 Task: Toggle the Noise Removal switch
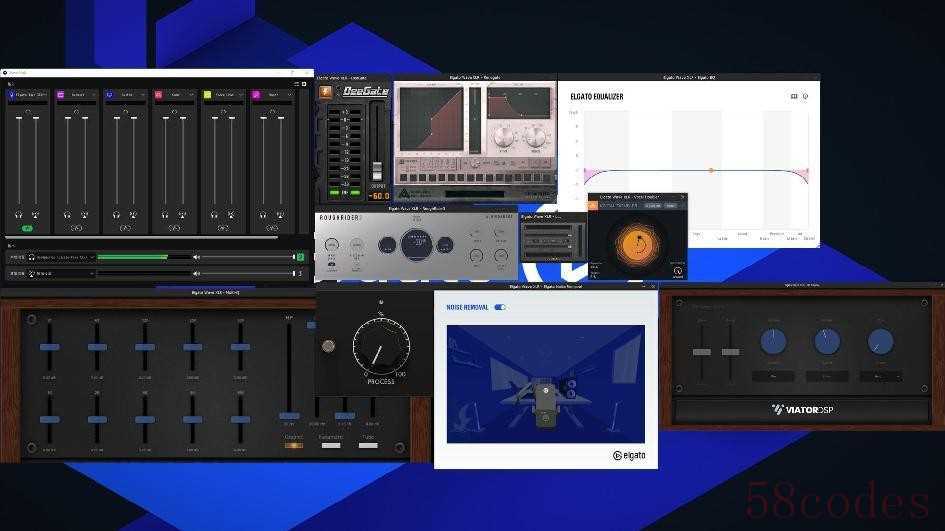click(x=500, y=307)
